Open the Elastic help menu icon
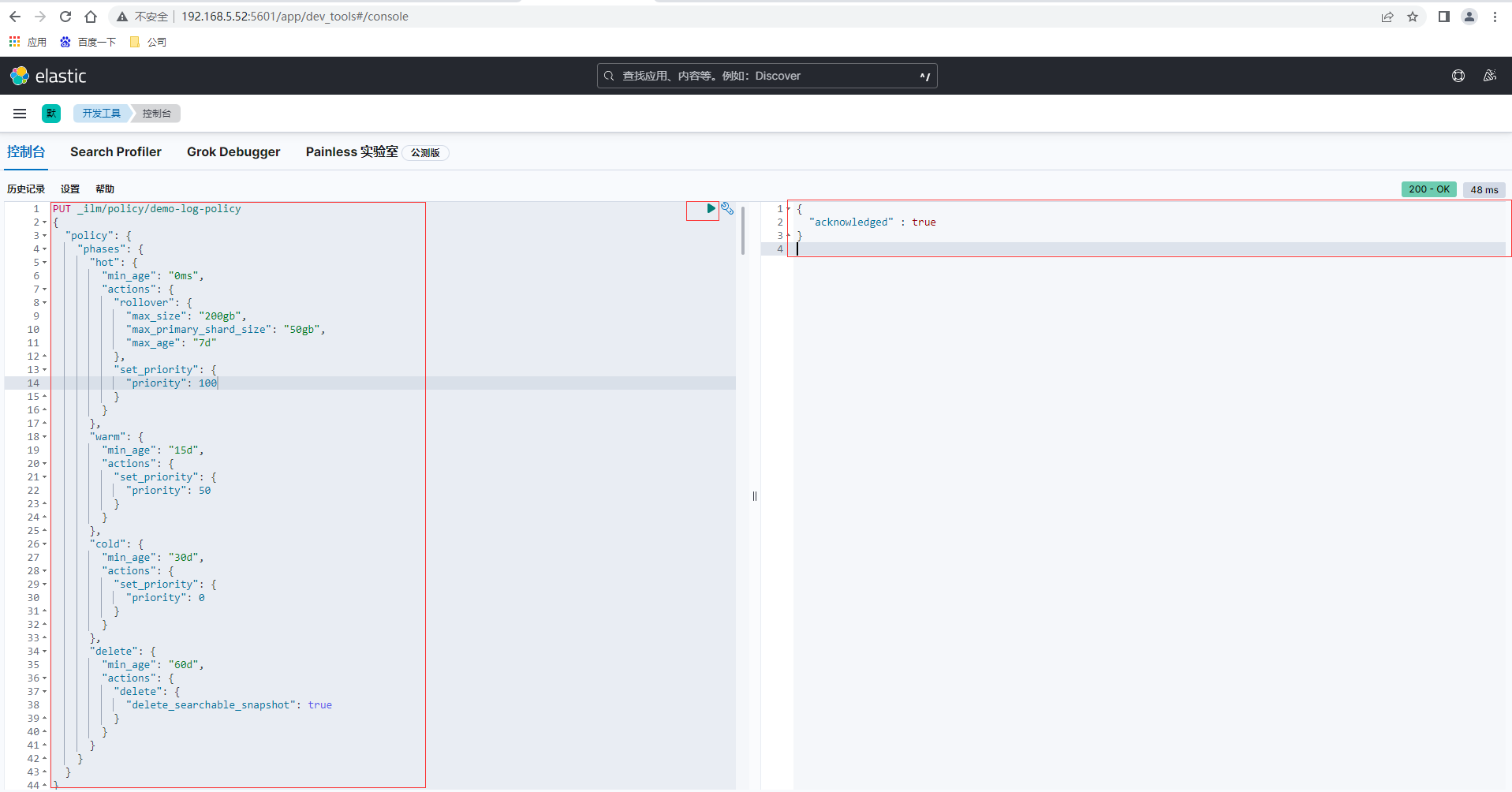Viewport: 1512px width, 792px height. click(1458, 76)
